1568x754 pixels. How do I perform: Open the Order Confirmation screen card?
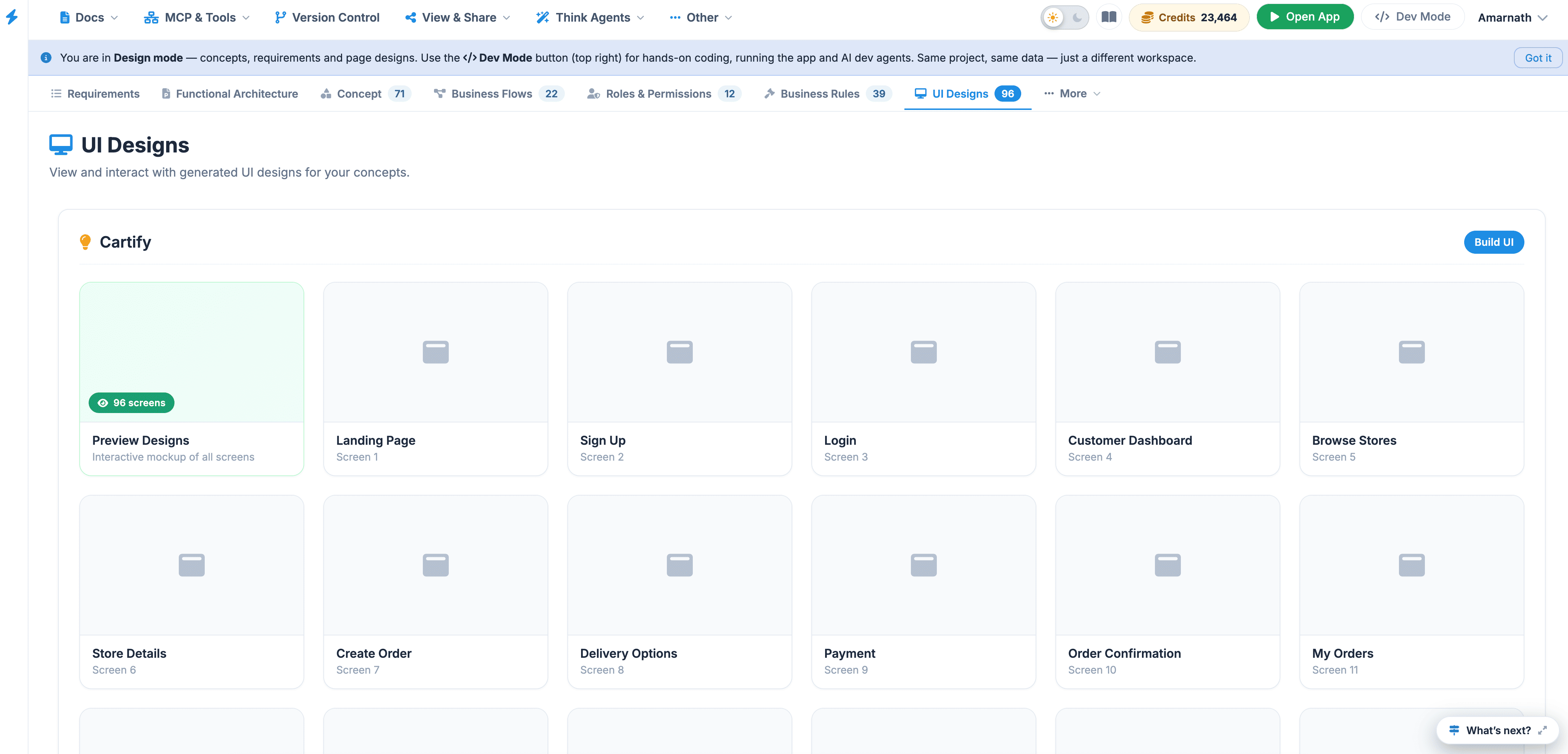coord(1168,591)
